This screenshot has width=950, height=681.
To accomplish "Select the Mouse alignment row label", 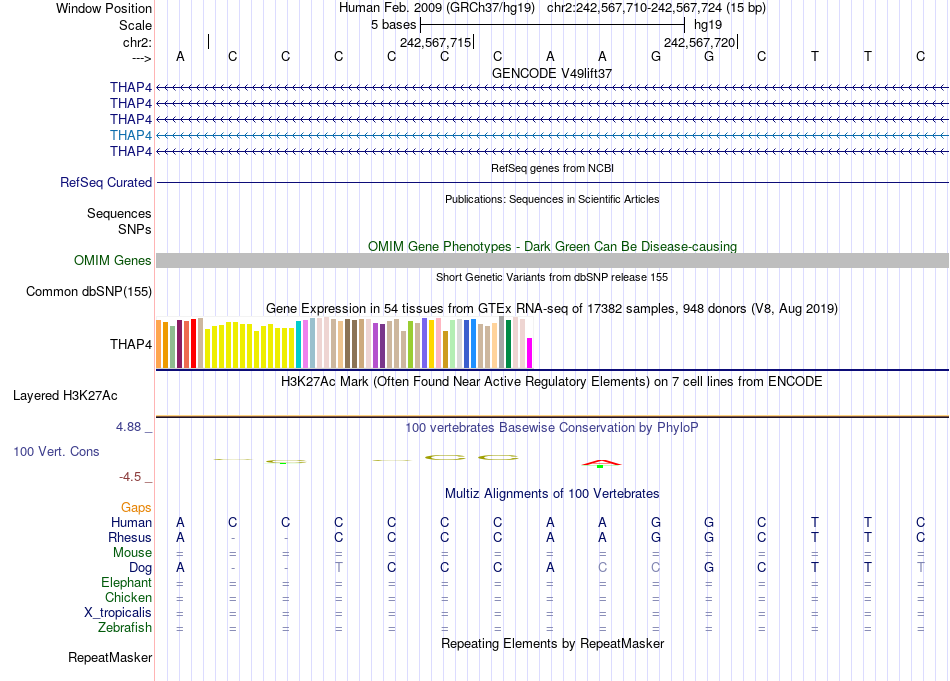I will 132,553.
